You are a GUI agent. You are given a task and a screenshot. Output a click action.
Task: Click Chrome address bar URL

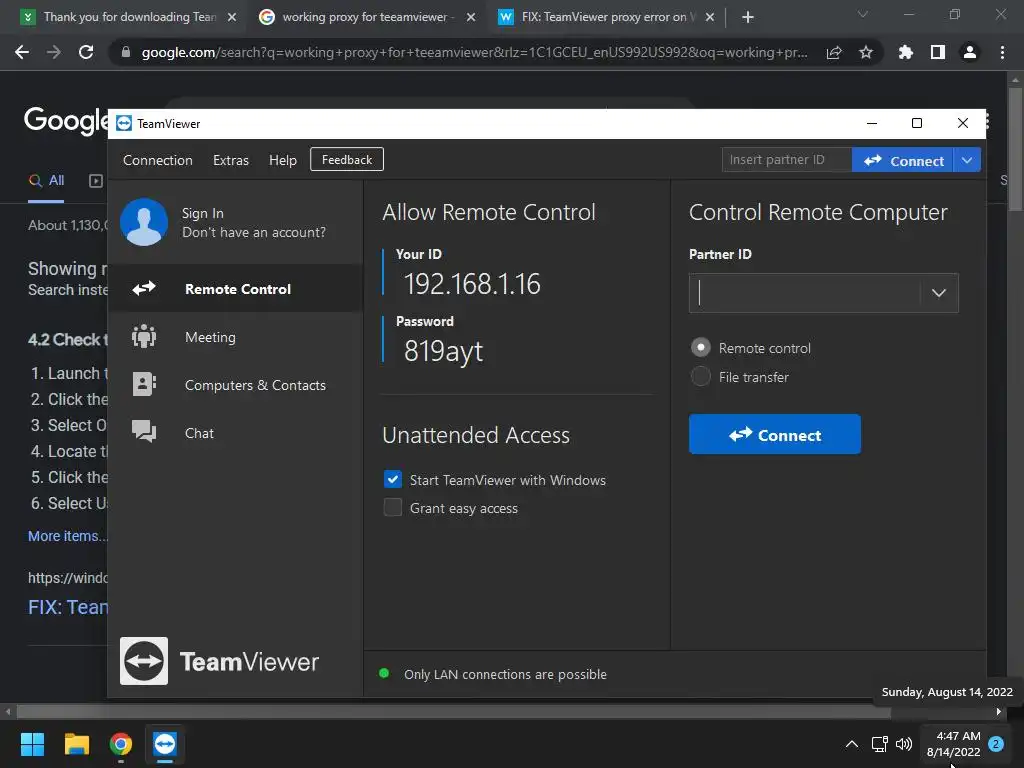click(x=474, y=52)
